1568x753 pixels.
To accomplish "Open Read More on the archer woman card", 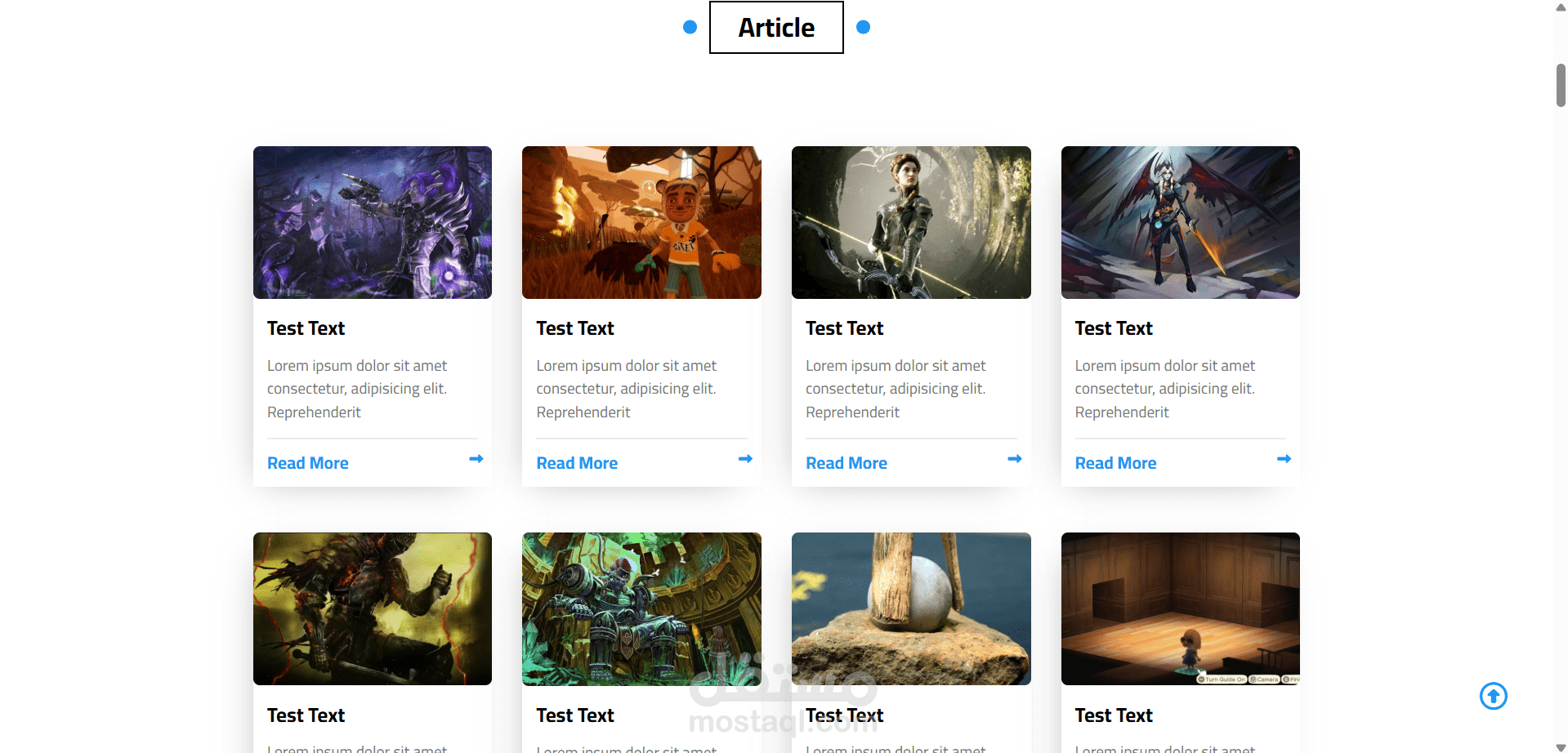I will point(847,463).
